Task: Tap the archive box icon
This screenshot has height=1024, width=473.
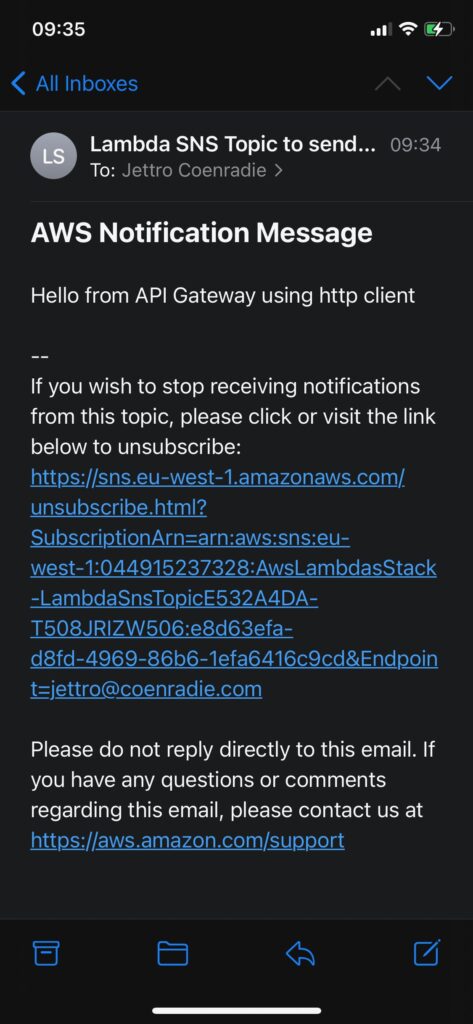Action: click(46, 954)
